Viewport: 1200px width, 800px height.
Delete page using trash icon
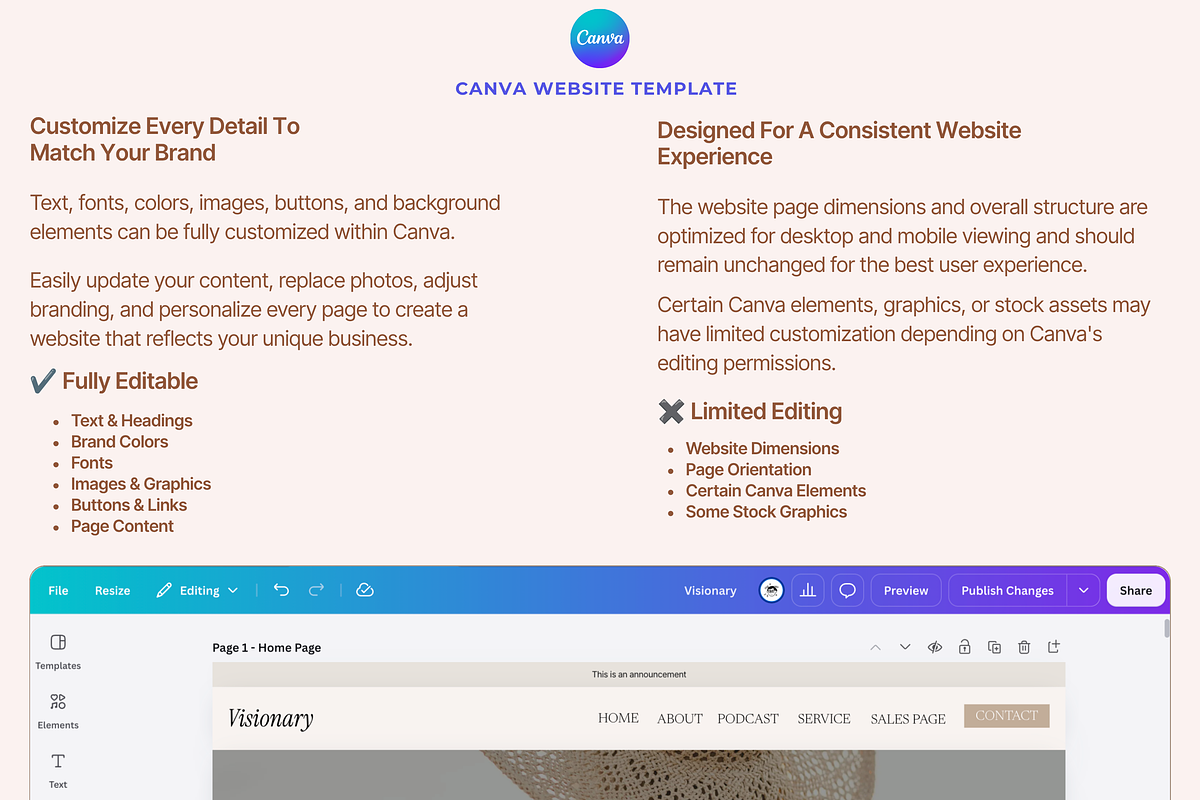coord(1024,647)
